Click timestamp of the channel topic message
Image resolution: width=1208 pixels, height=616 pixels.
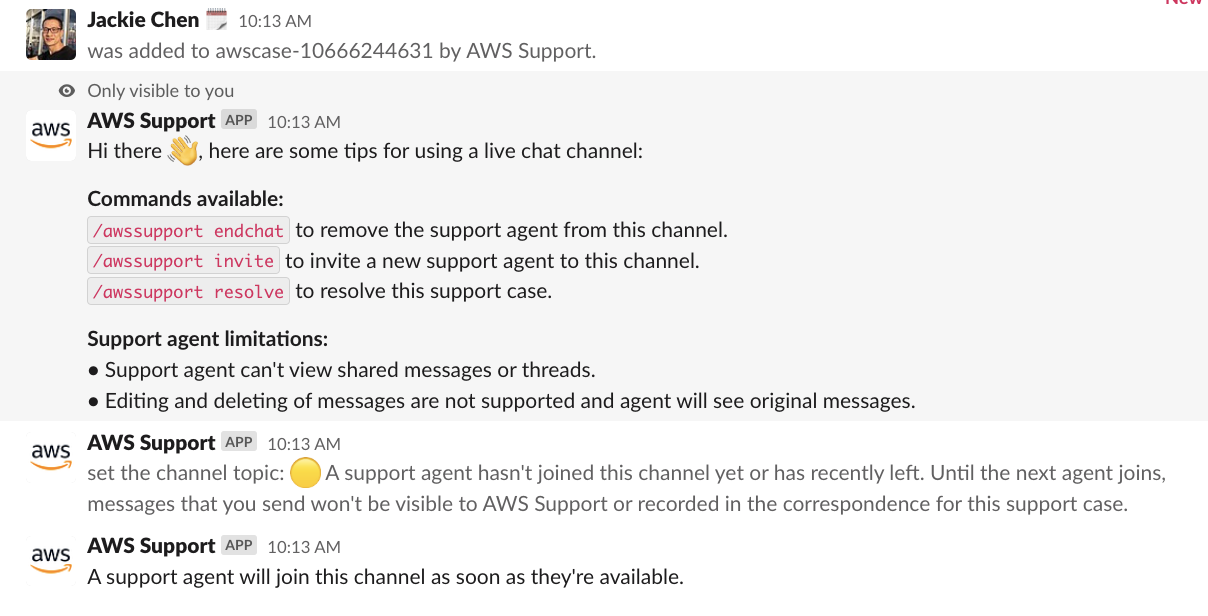click(304, 444)
